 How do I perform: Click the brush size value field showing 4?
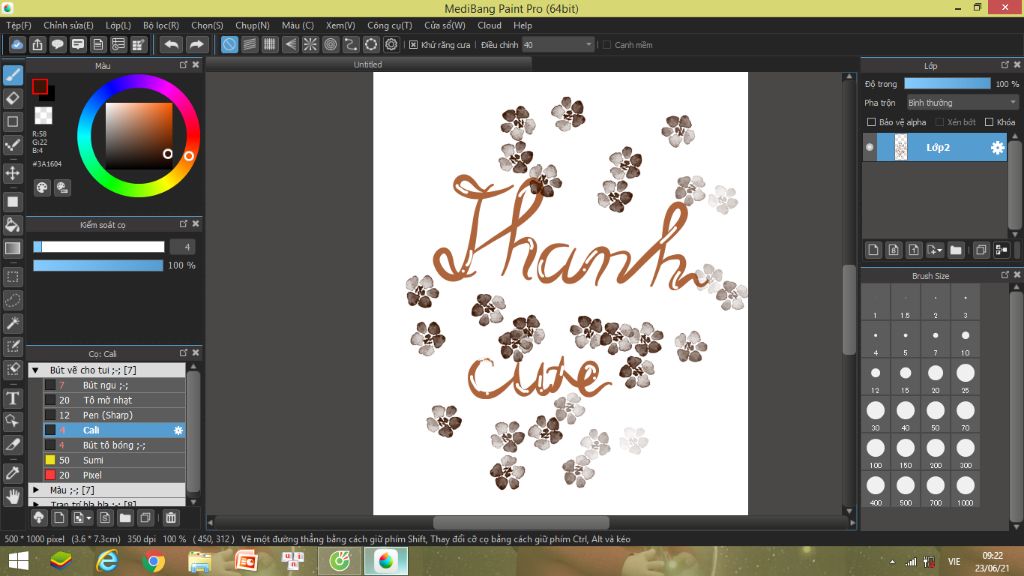pyautogui.click(x=183, y=247)
